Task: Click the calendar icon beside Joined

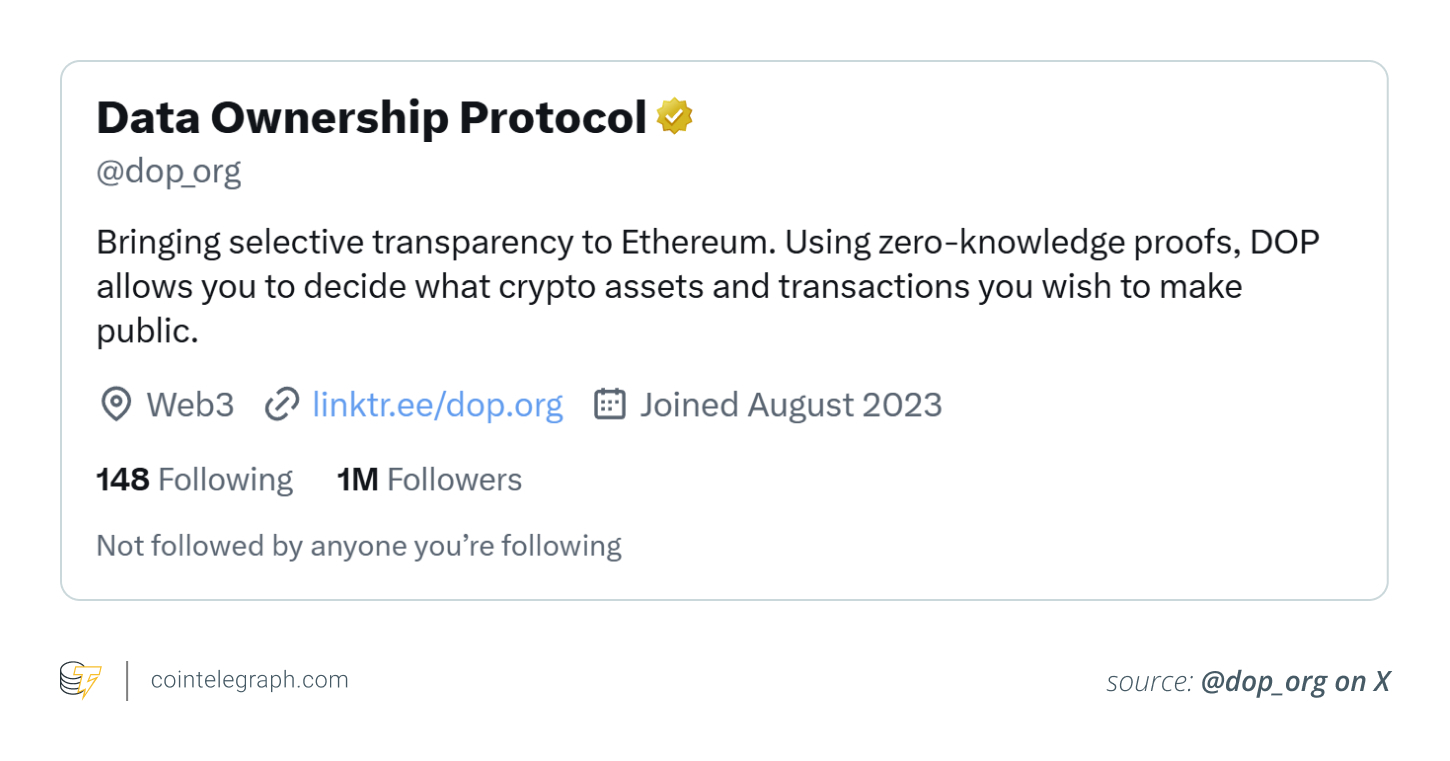Action: point(610,404)
